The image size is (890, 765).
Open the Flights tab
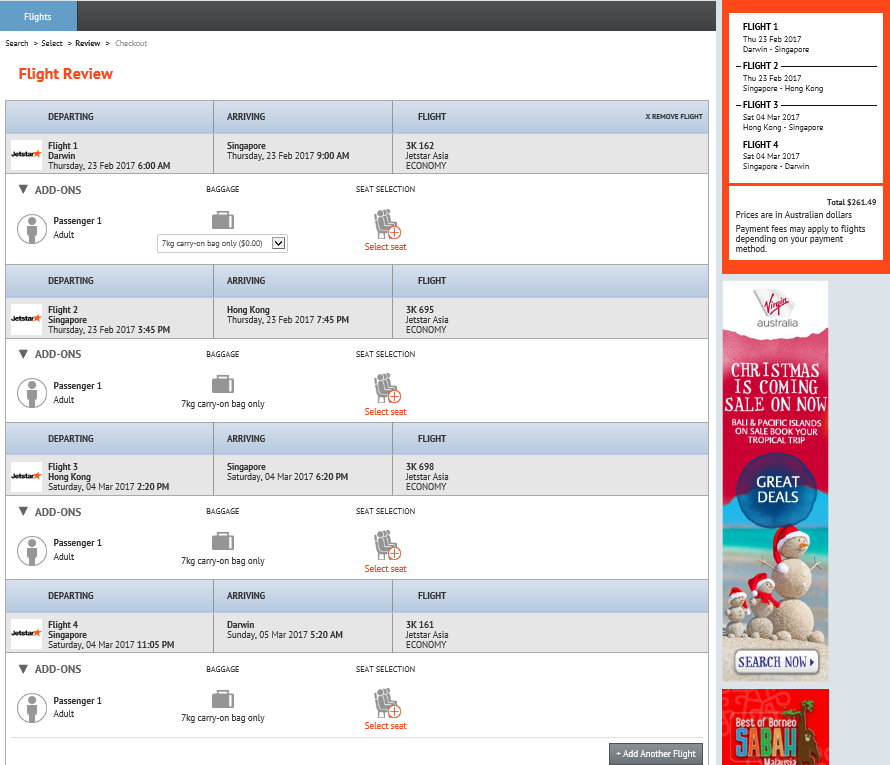[x=38, y=16]
